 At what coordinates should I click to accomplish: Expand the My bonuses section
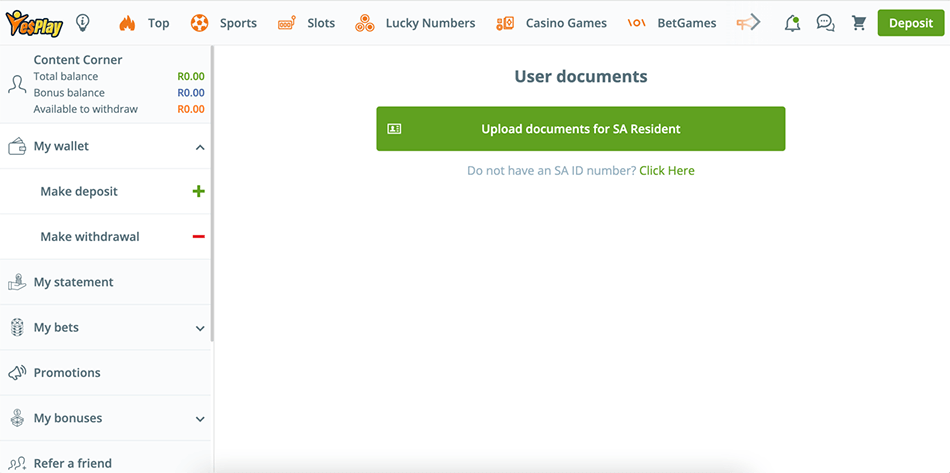(201, 419)
